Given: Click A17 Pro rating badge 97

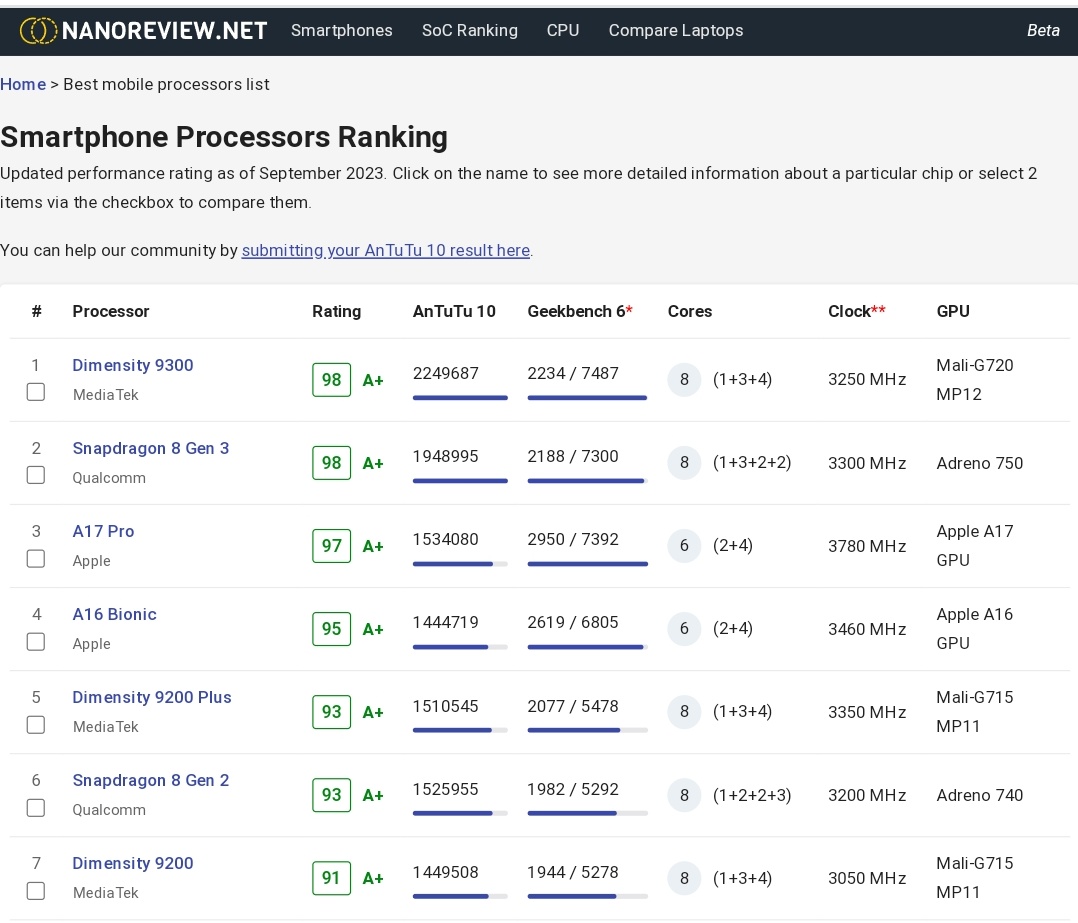Looking at the screenshot, I should pos(331,546).
